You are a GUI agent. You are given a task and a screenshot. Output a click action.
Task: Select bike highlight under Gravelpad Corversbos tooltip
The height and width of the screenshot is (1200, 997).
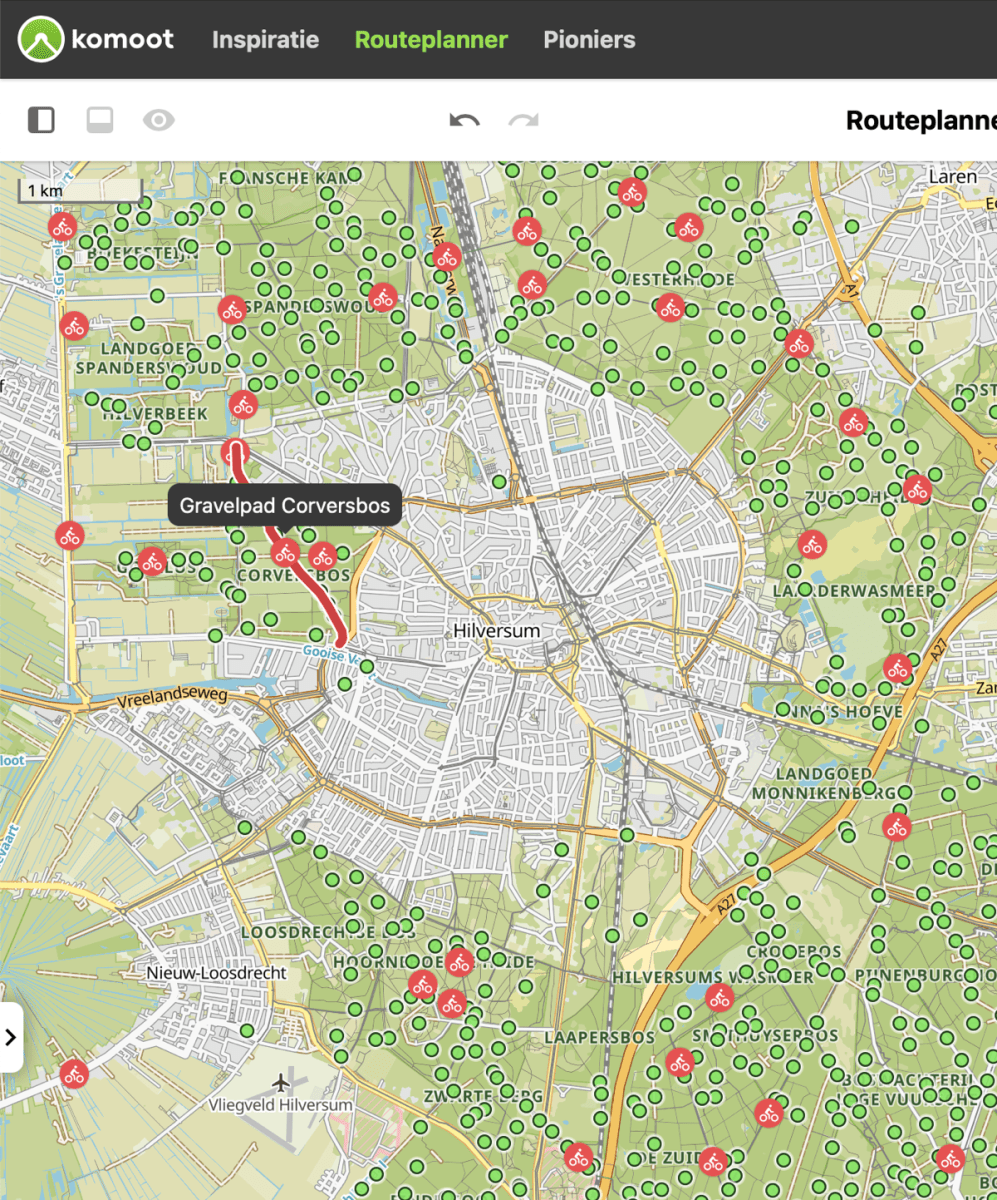coord(286,552)
